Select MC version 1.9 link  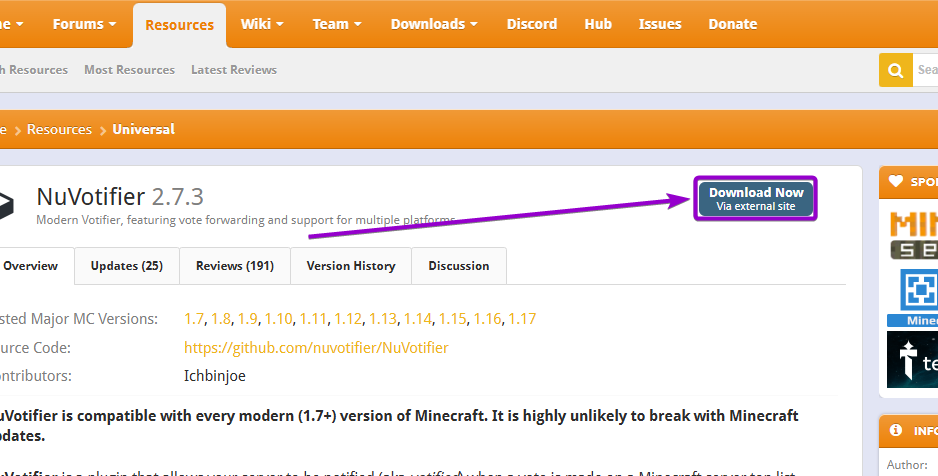248,319
